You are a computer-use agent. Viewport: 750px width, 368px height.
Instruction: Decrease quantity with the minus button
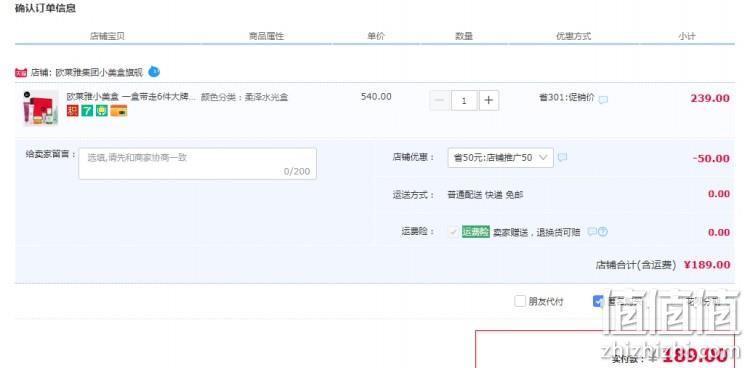[x=440, y=100]
